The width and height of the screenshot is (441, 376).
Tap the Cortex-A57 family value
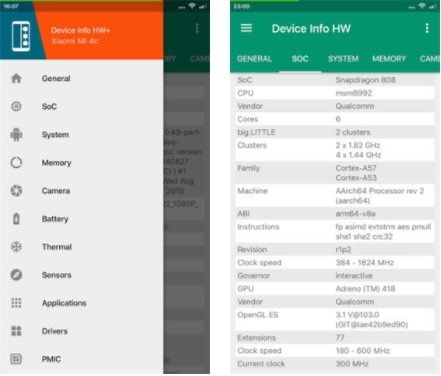point(356,168)
